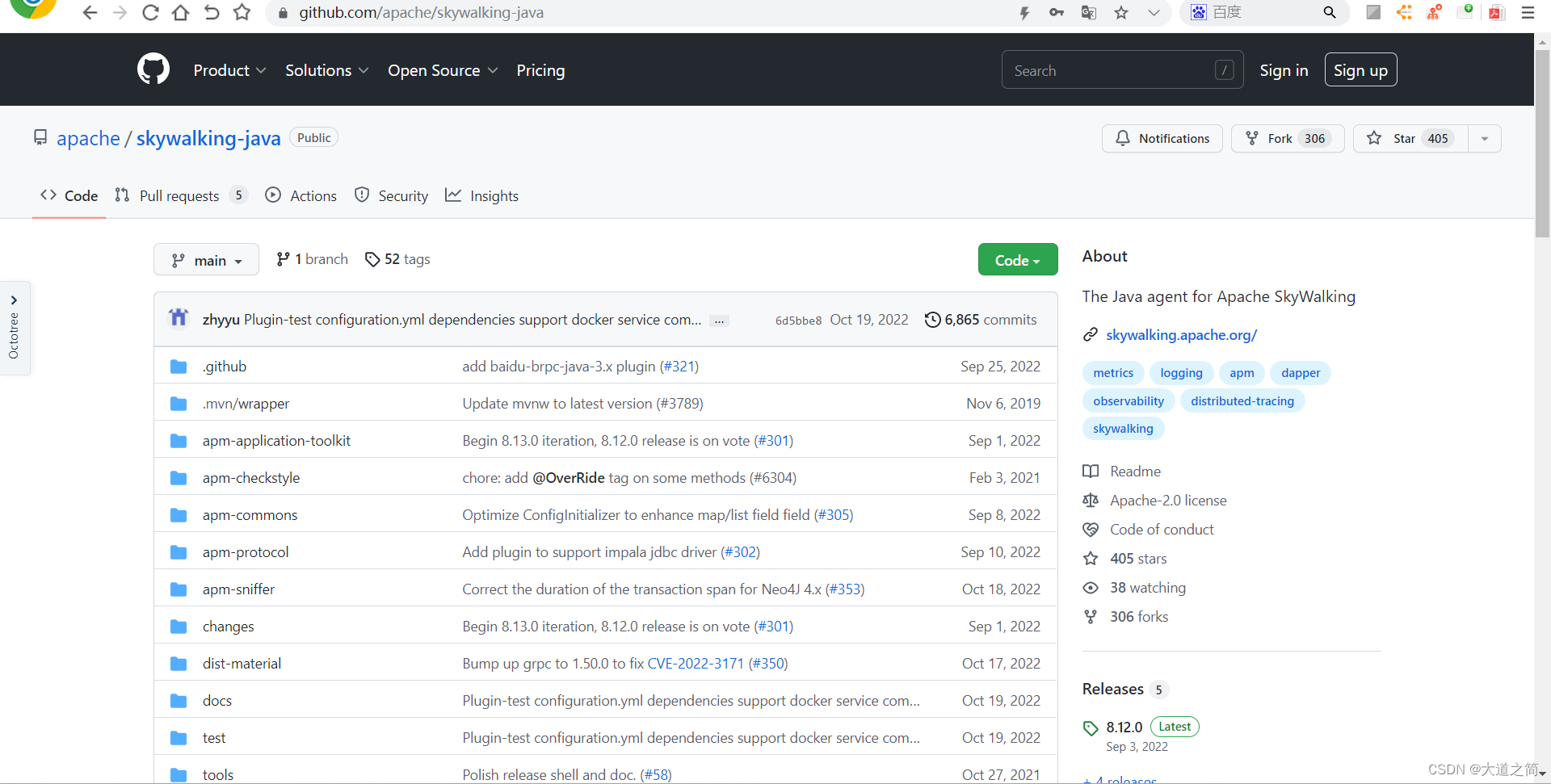Viewport: 1551px width, 784px height.
Task: Click the PDF extension icon
Action: [1496, 13]
